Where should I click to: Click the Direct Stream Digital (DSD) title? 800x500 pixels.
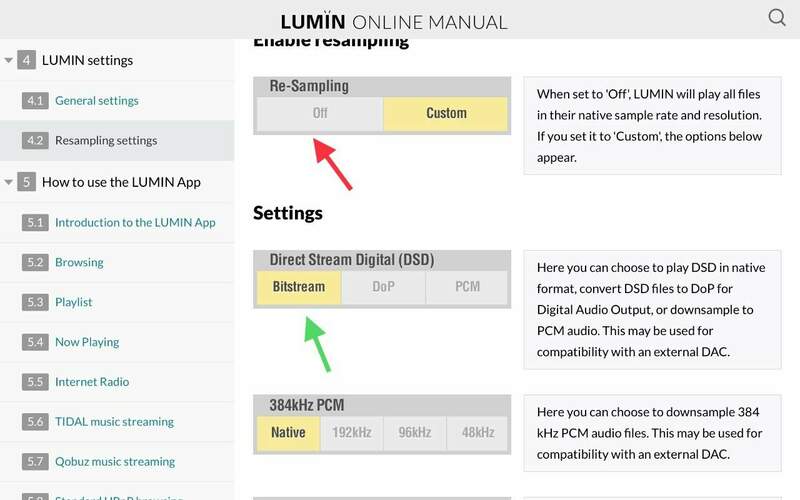352,260
